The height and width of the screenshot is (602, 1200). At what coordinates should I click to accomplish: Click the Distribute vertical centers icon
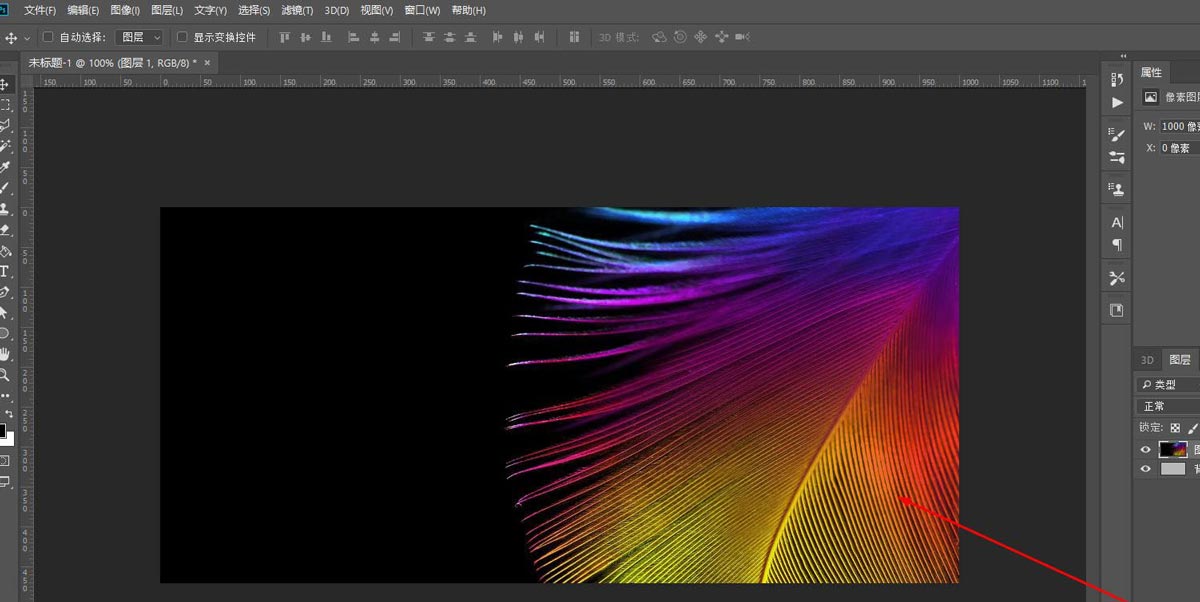[x=450, y=37]
